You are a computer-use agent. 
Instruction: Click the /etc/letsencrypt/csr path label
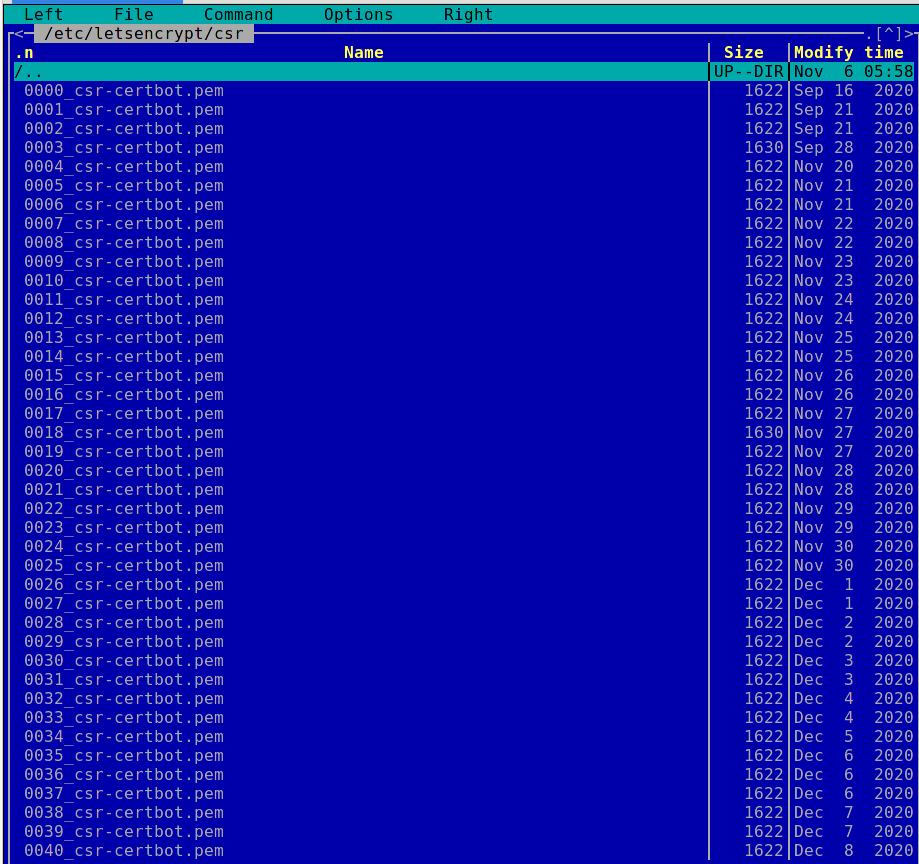point(144,33)
